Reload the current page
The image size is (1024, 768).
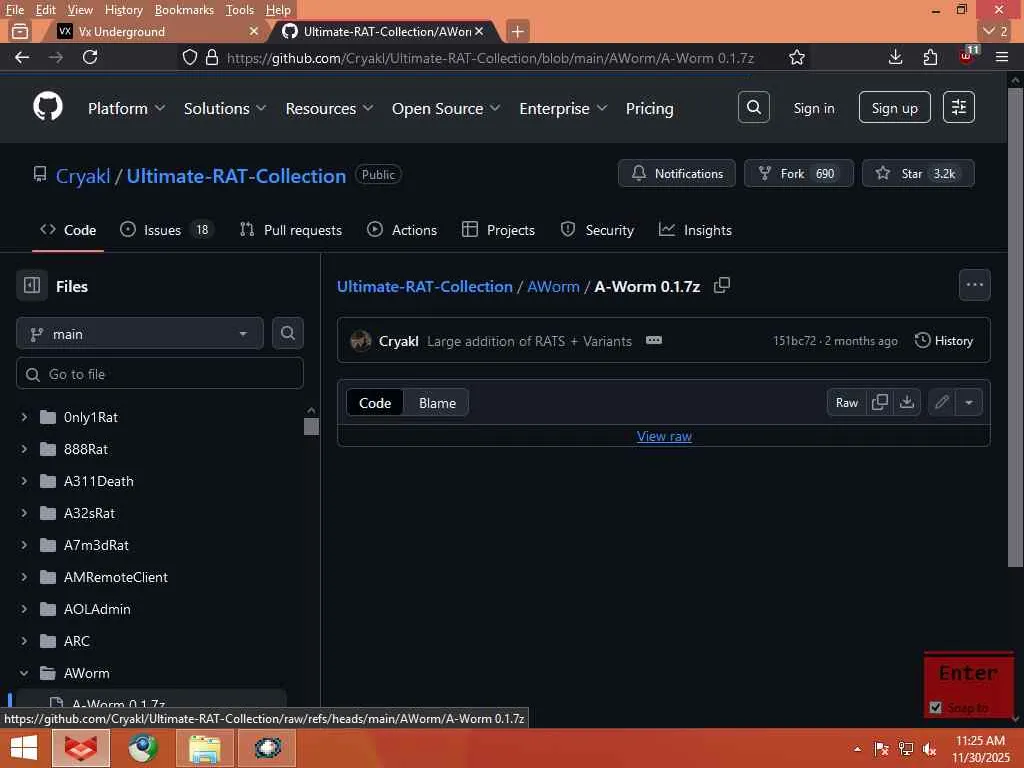[x=90, y=57]
